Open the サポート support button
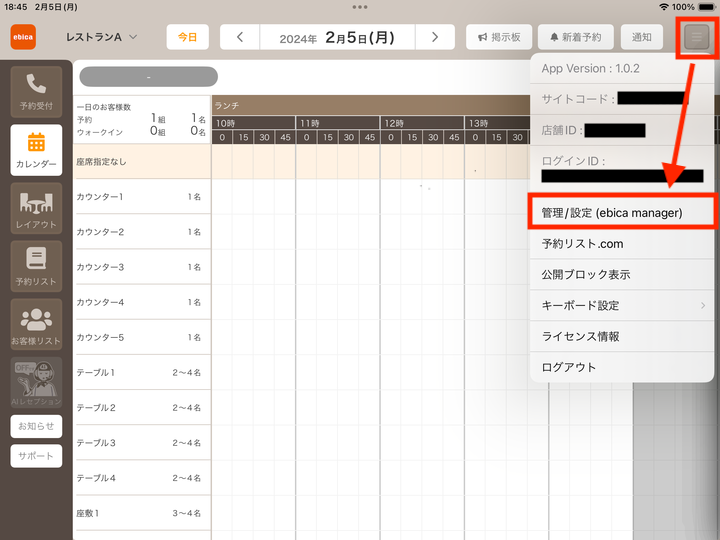This screenshot has height=540, width=720. point(36,456)
